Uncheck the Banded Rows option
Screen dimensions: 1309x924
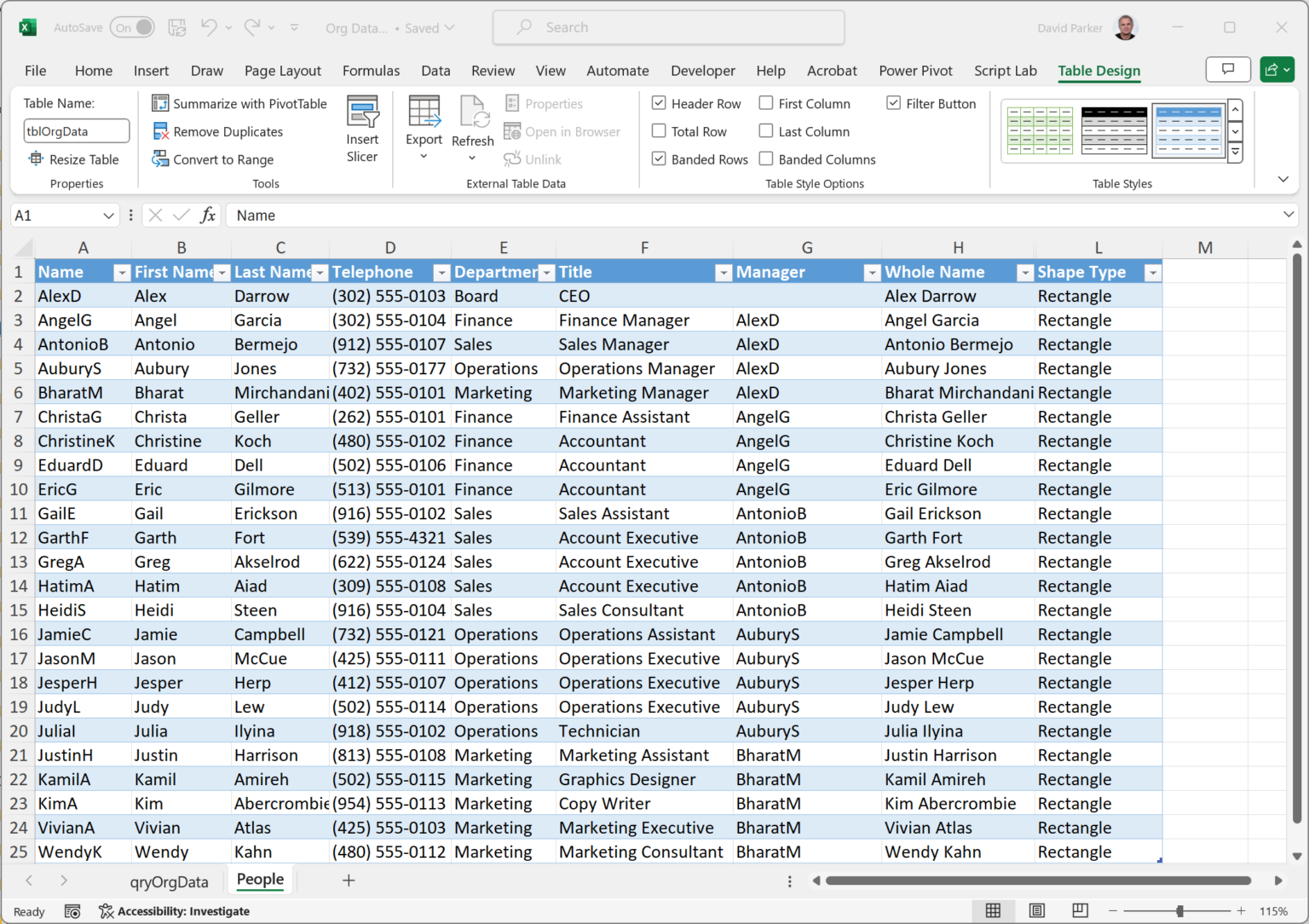pos(659,159)
